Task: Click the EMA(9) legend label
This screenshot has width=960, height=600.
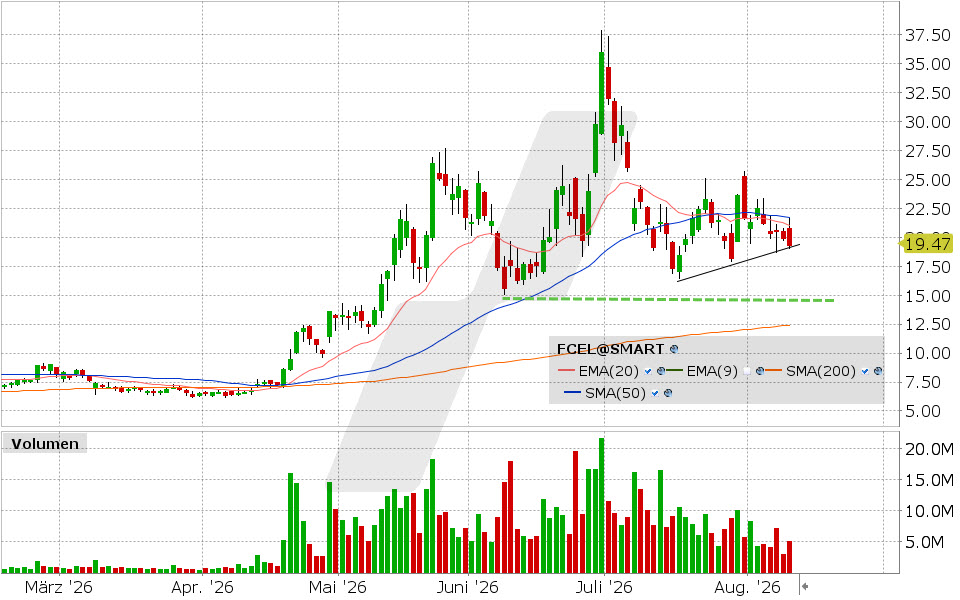Action: click(712, 371)
